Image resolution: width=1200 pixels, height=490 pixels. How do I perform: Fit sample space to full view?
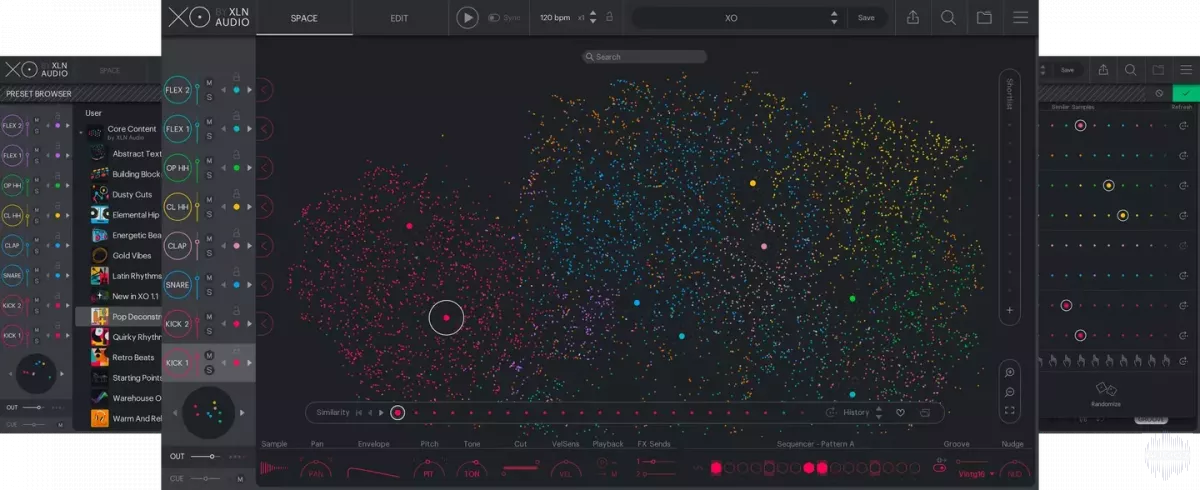[x=1010, y=411]
